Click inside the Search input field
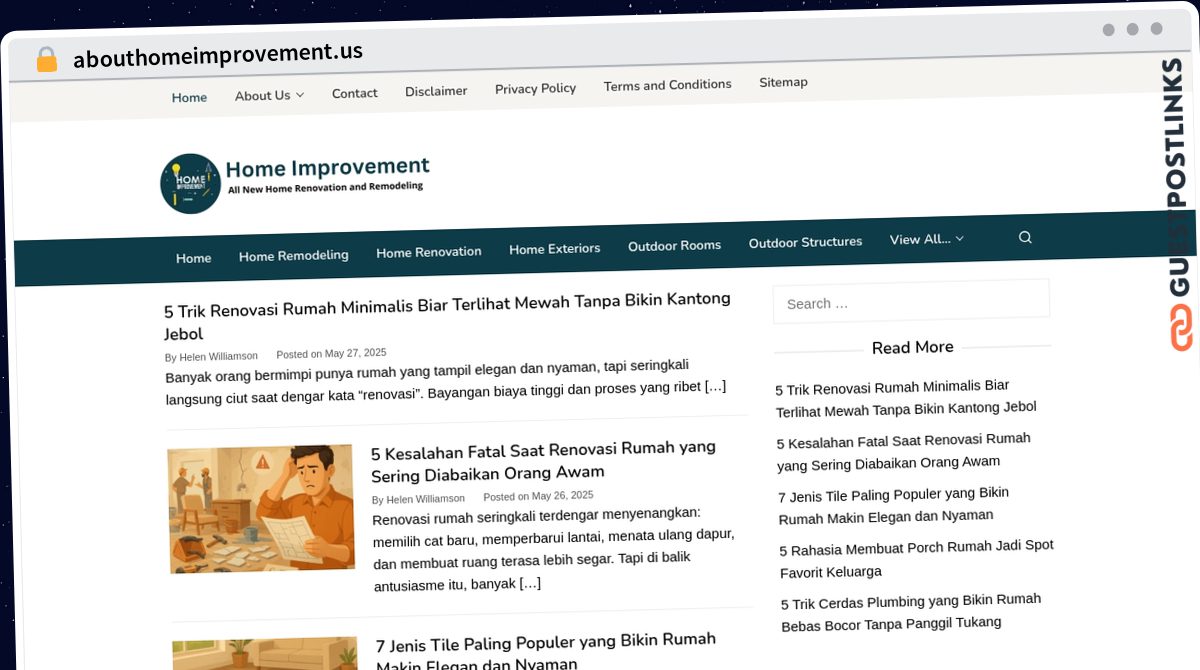Viewport: 1200px width, 670px height. (x=910, y=302)
